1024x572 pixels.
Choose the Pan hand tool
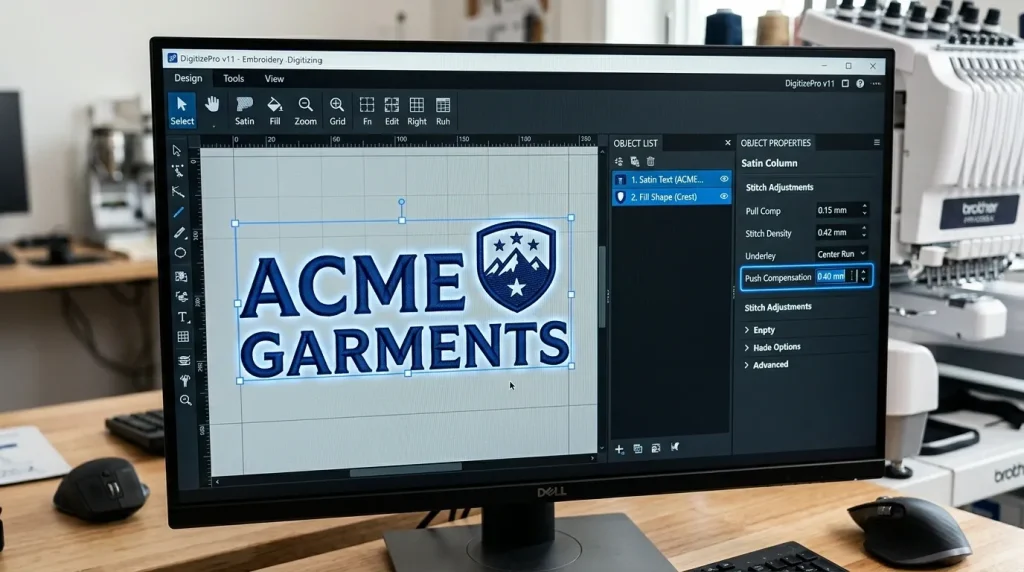click(212, 104)
